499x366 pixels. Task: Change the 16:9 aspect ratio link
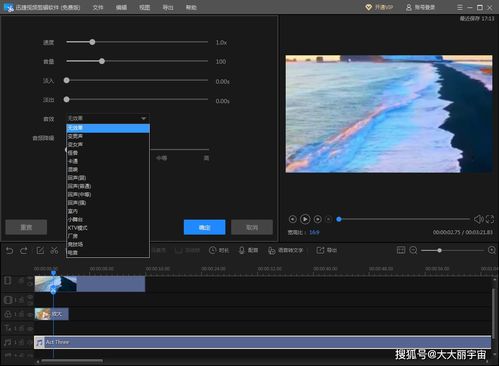pos(314,232)
